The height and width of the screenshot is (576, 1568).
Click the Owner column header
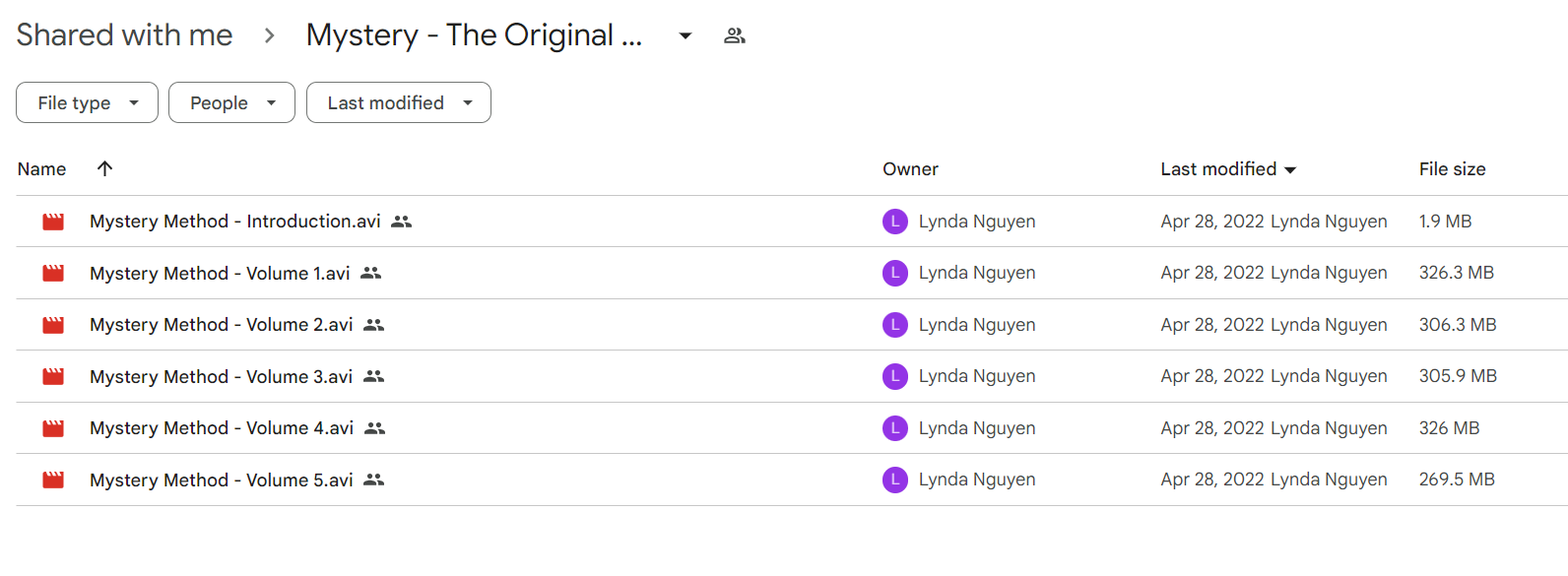pyautogui.click(x=910, y=169)
